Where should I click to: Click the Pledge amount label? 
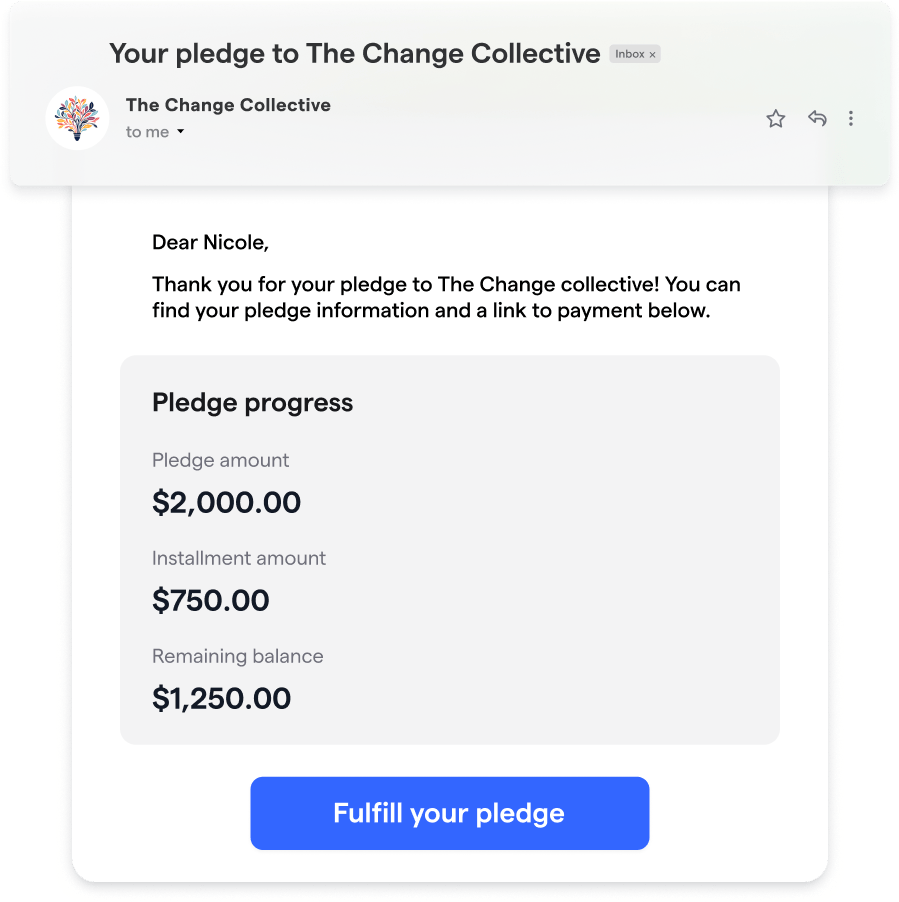coord(221,460)
